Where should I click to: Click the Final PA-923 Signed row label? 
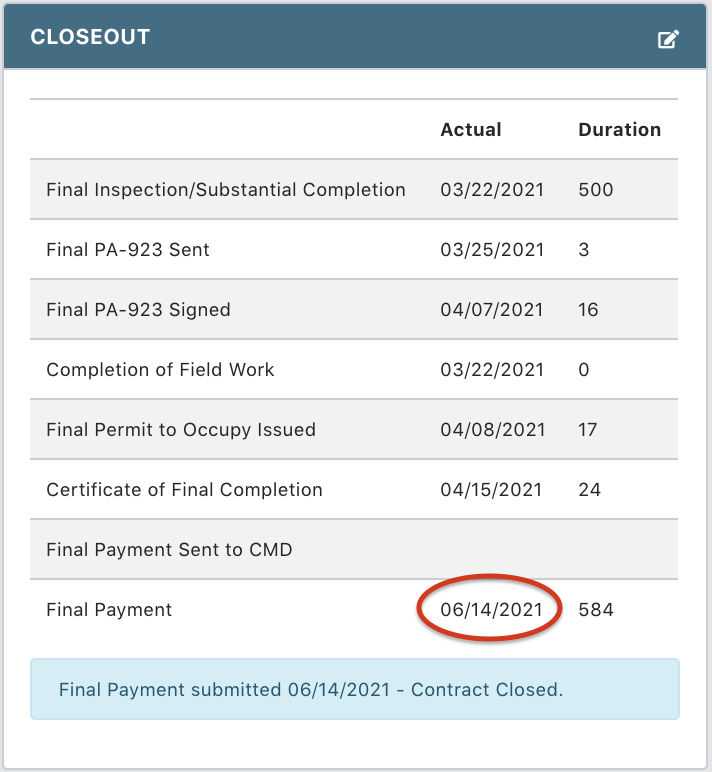click(x=138, y=310)
